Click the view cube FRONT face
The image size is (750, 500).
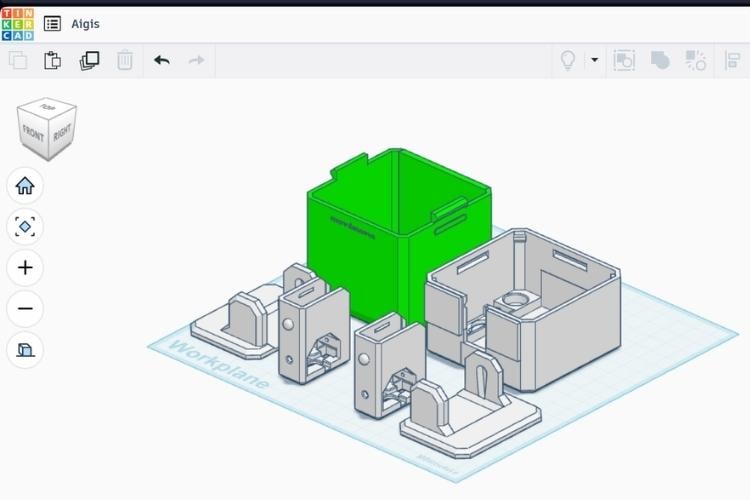[34, 134]
